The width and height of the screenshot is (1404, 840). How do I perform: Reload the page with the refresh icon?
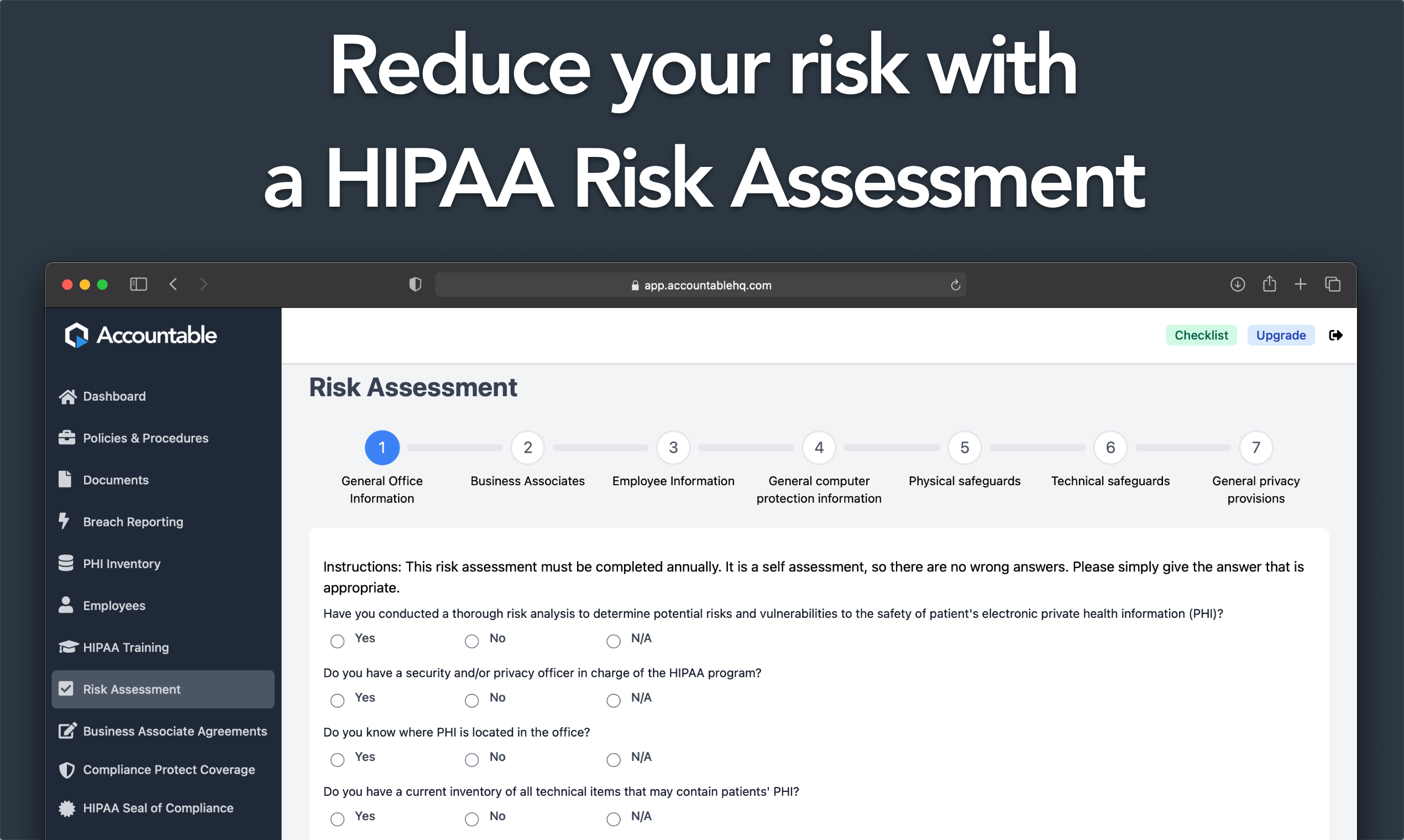point(955,285)
